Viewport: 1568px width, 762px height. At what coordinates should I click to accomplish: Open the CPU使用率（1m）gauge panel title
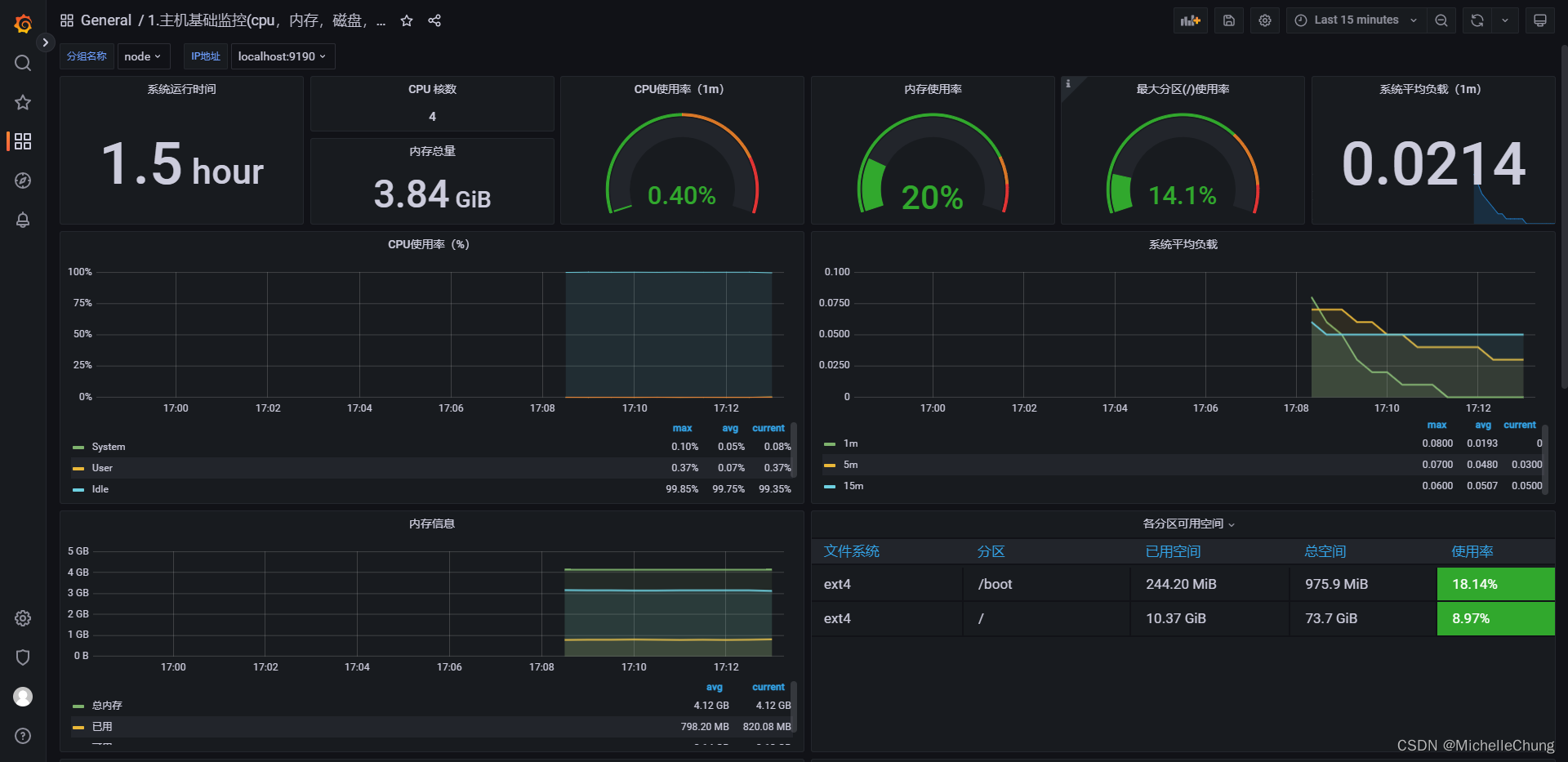click(679, 89)
